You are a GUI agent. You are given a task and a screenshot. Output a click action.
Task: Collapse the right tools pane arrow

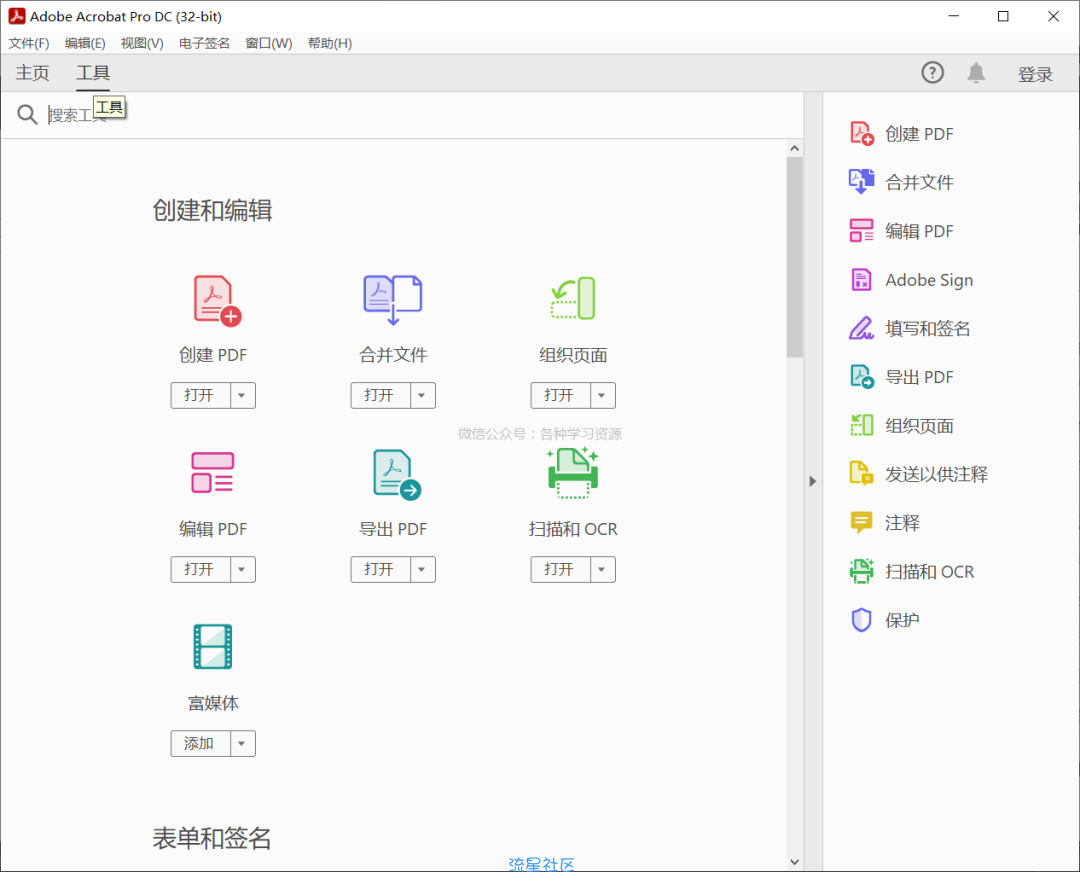813,481
